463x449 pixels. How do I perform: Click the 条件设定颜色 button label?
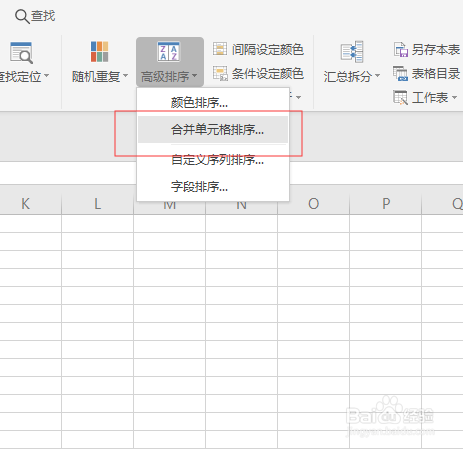pyautogui.click(x=268, y=73)
